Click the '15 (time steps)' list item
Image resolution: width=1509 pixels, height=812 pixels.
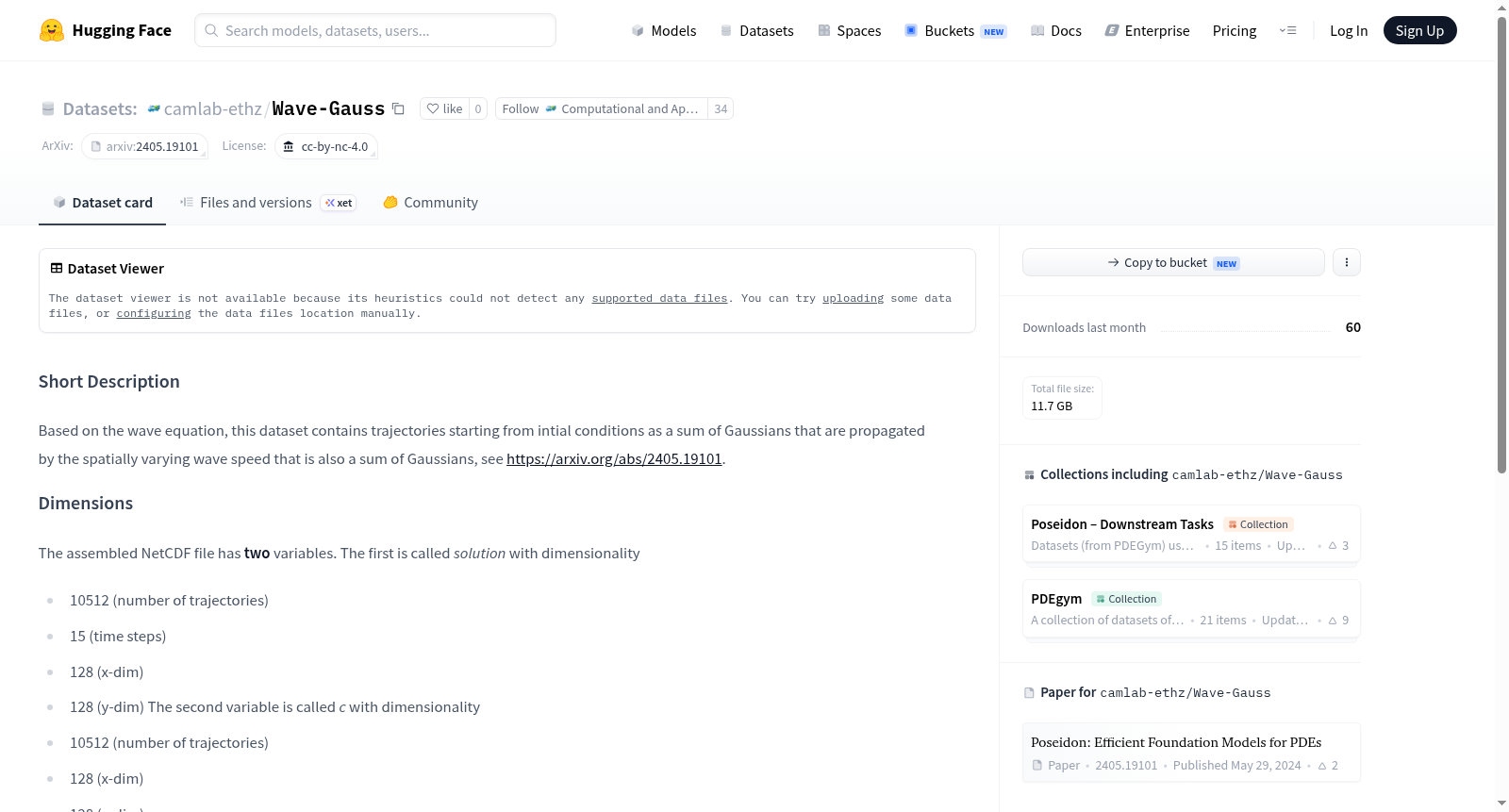tap(118, 637)
